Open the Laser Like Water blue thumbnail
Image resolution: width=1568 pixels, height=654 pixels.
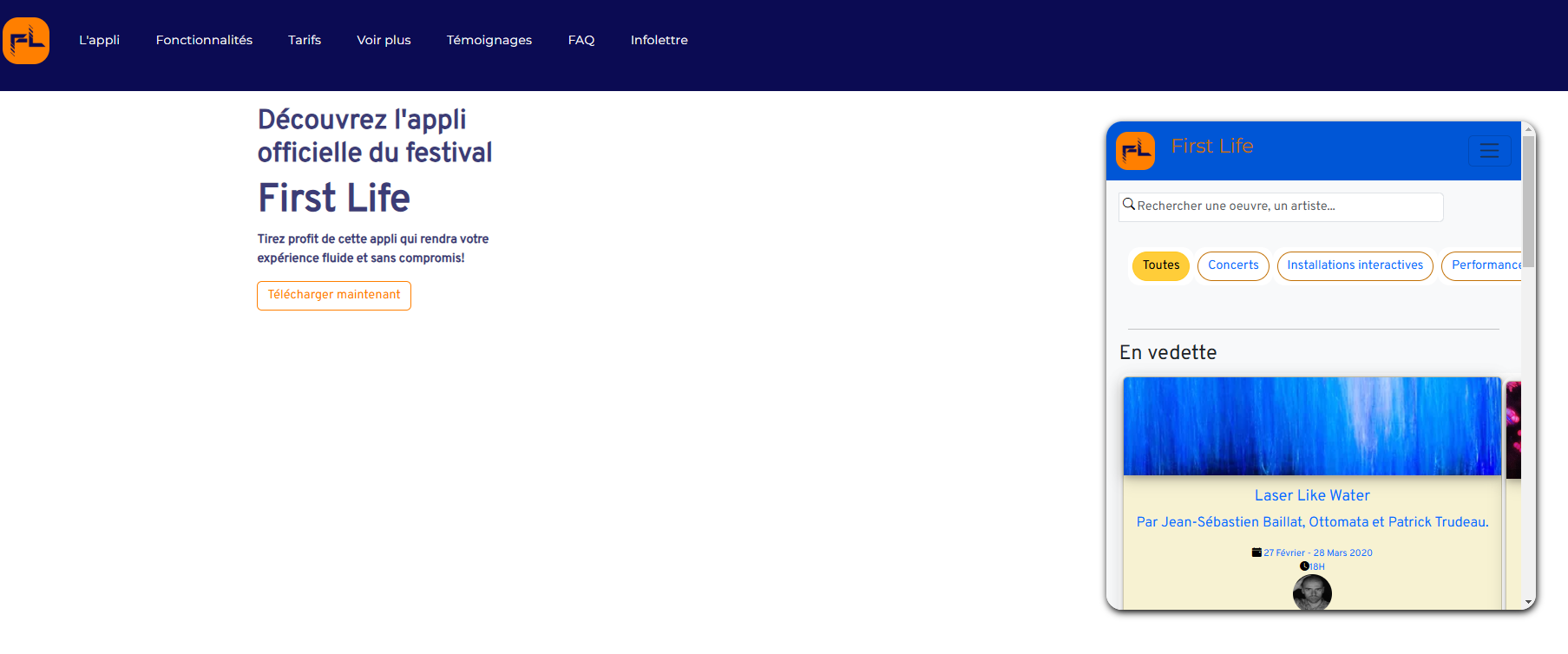coord(1312,426)
